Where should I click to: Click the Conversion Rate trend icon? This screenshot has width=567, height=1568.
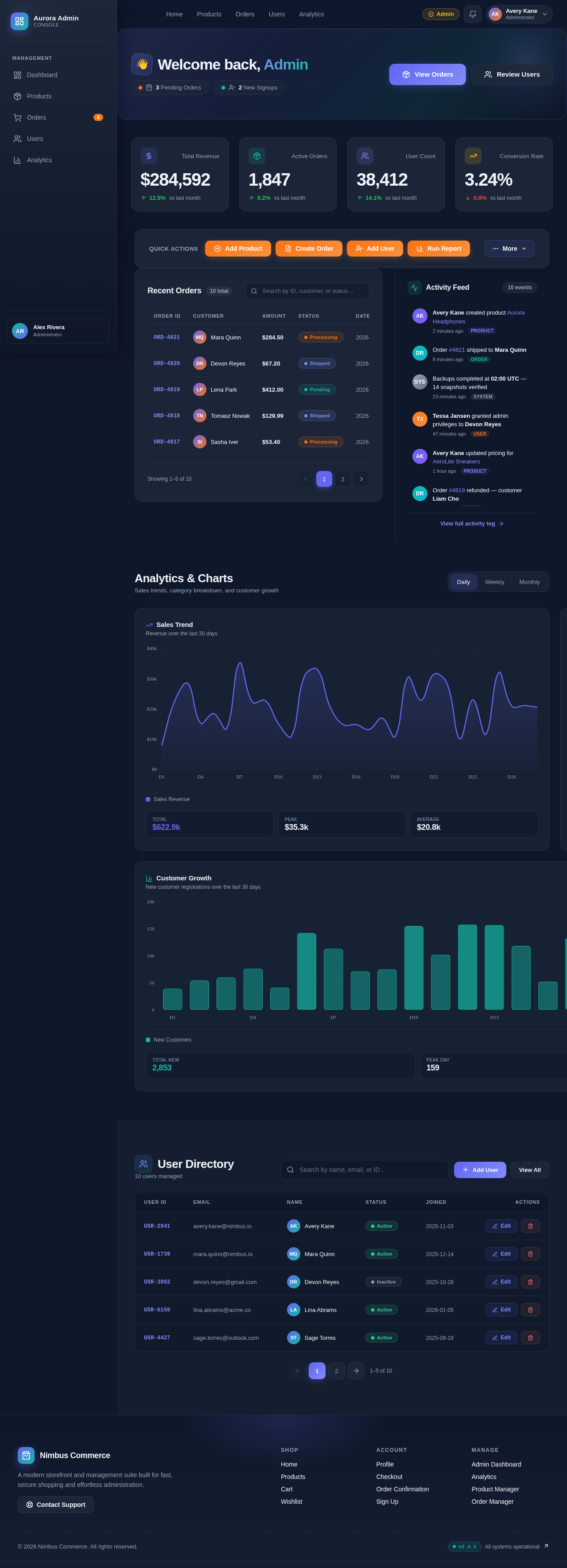click(473, 156)
